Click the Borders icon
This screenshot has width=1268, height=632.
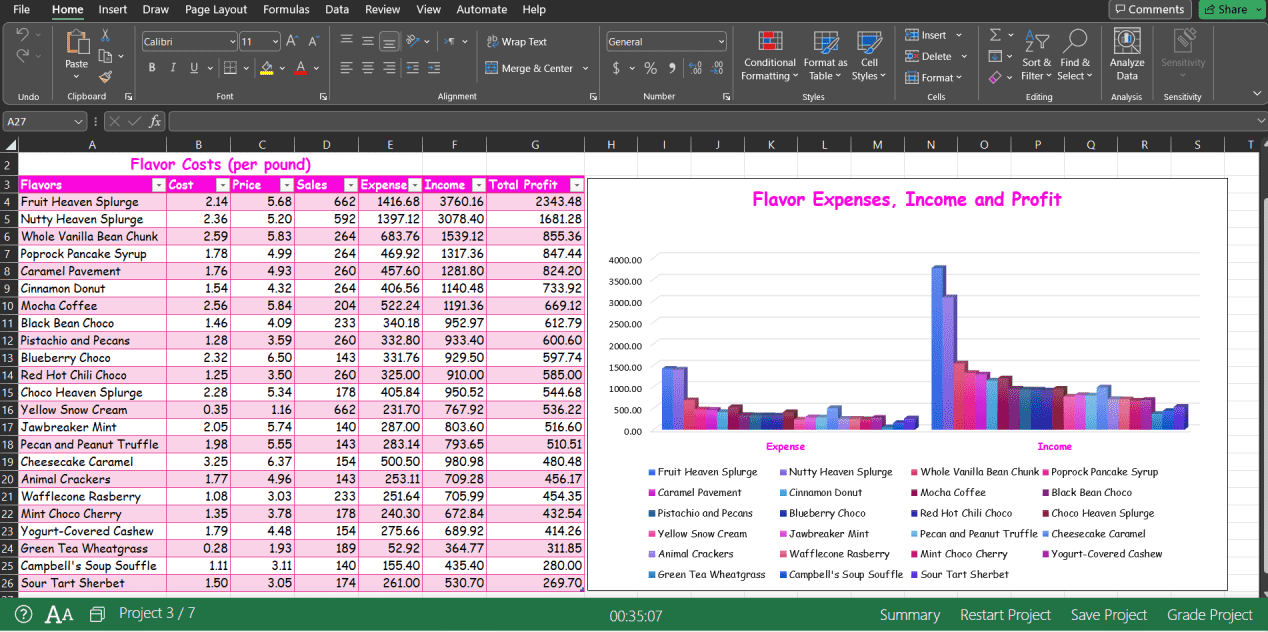[x=230, y=68]
